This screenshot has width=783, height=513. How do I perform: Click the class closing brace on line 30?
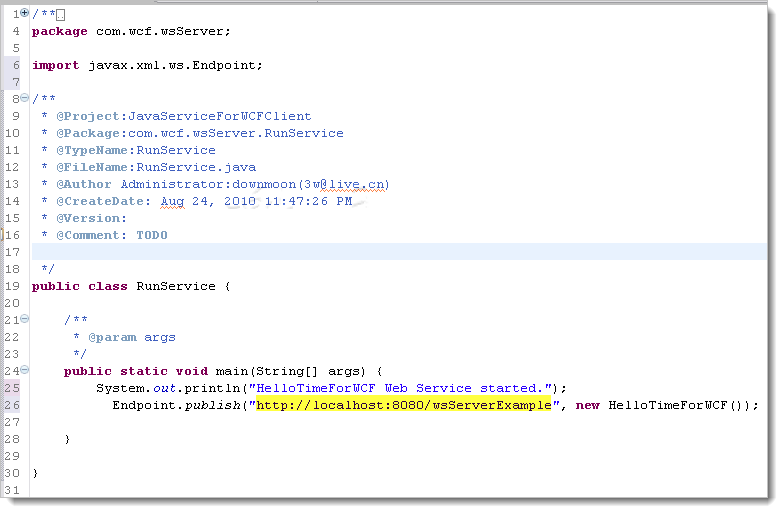click(x=35, y=473)
